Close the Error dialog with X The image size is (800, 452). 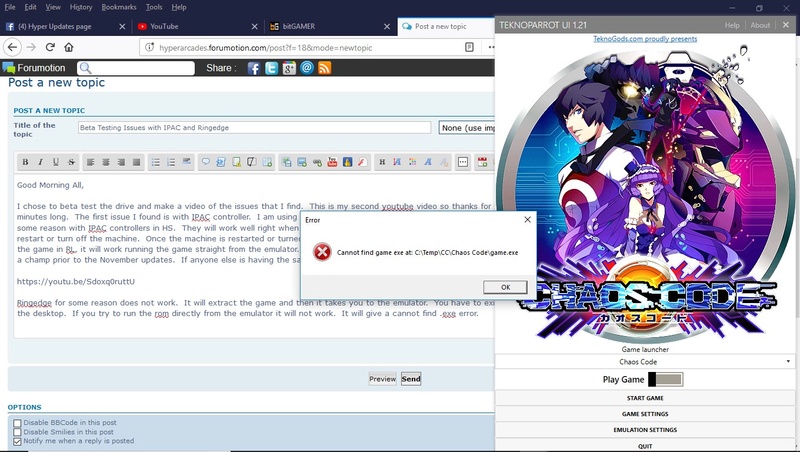(x=528, y=219)
